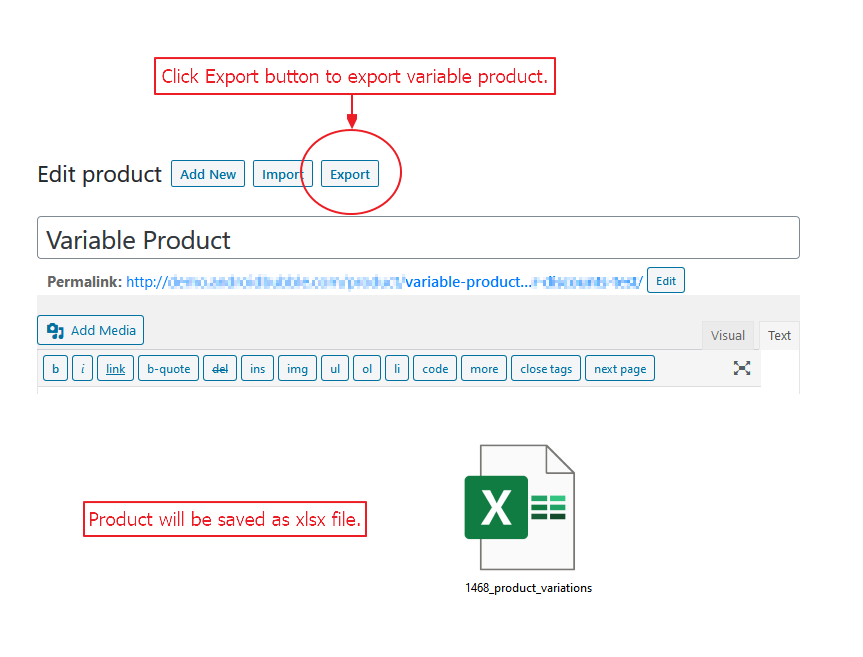The height and width of the screenshot is (657, 863).
Task: Click the Edit product heading
Action: click(99, 174)
